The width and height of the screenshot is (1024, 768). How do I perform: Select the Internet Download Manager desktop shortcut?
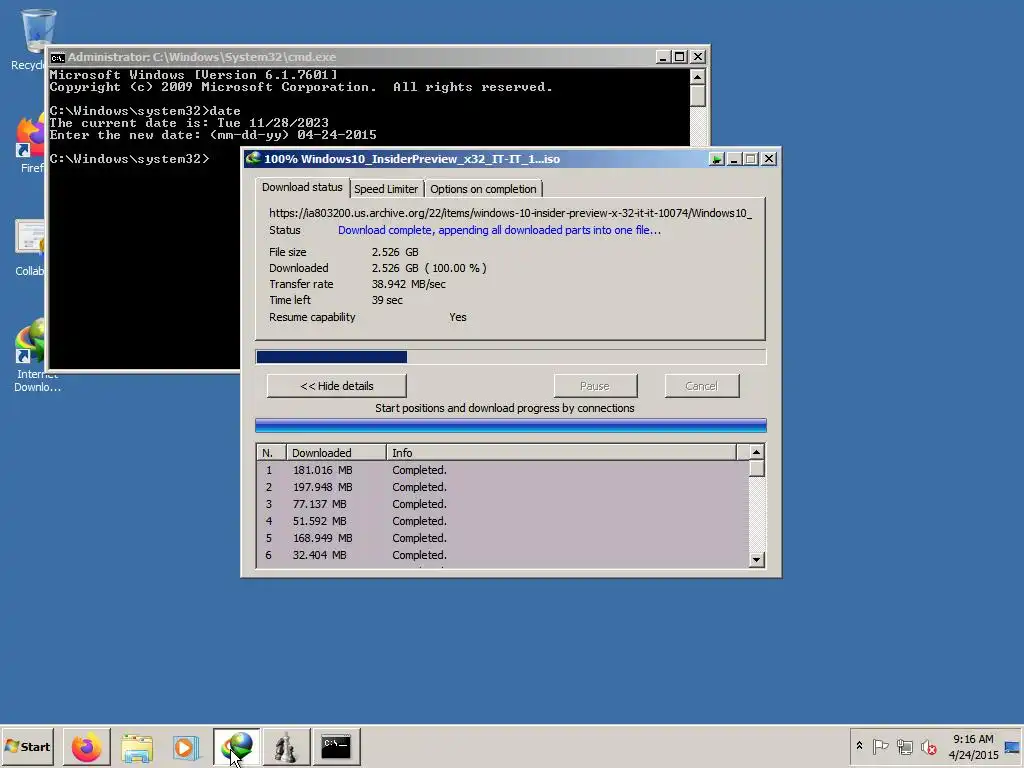[31, 356]
